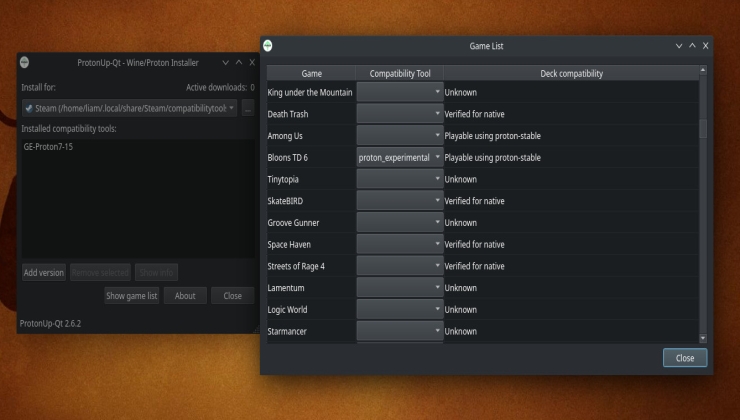Screen dimensions: 740x420
Task: Open the About dialog button
Action: (185, 295)
